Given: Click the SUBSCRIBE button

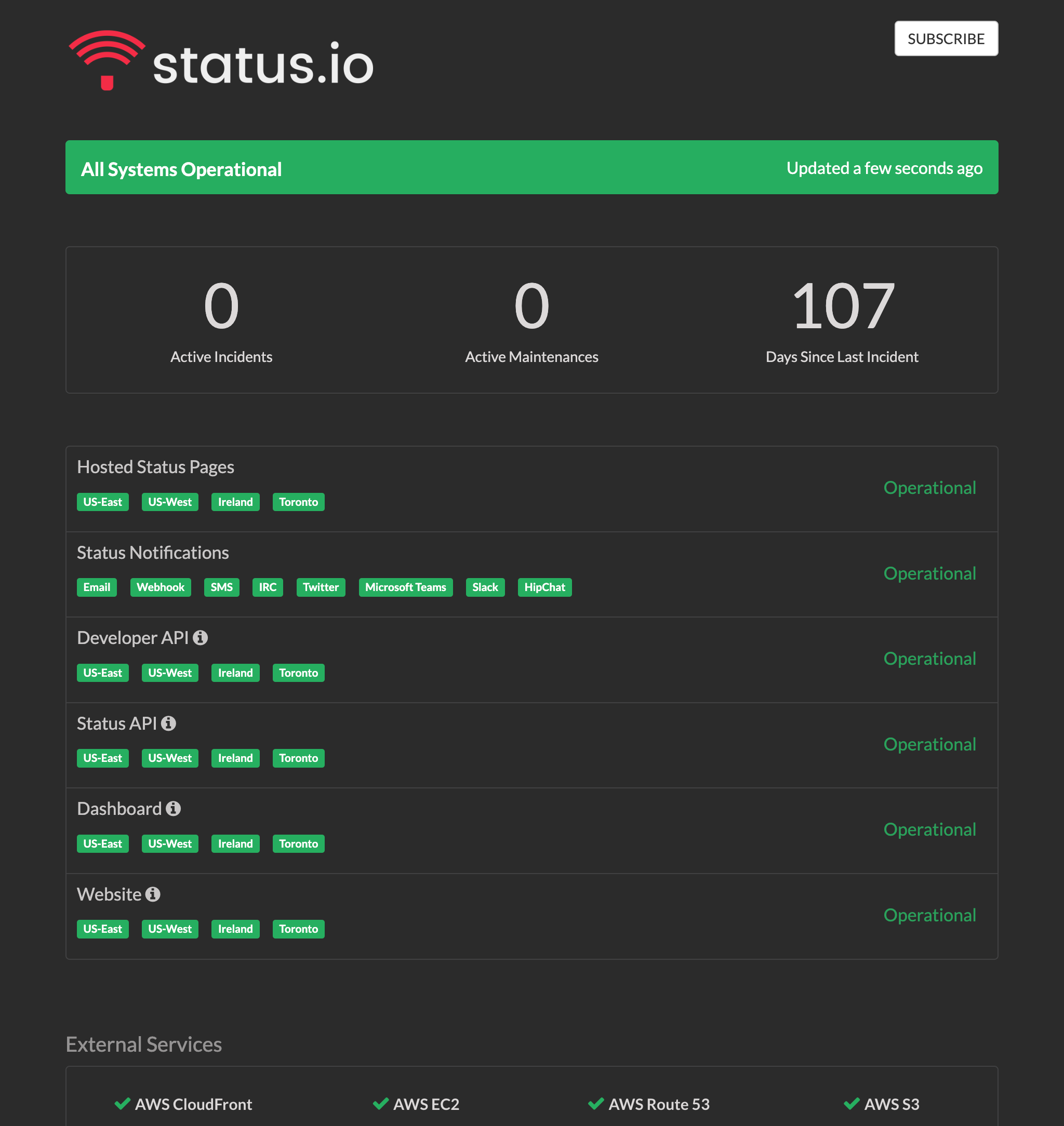Looking at the screenshot, I should point(946,38).
